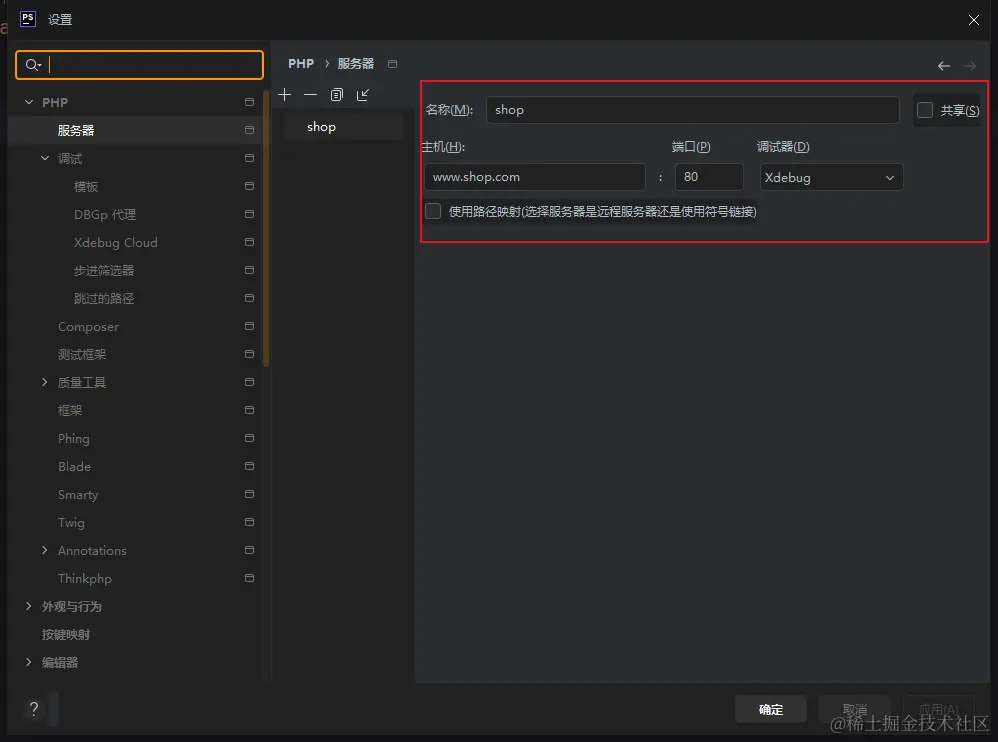Click PHP in breadcrumb
Screen dimensions: 998x742
(x=301, y=64)
